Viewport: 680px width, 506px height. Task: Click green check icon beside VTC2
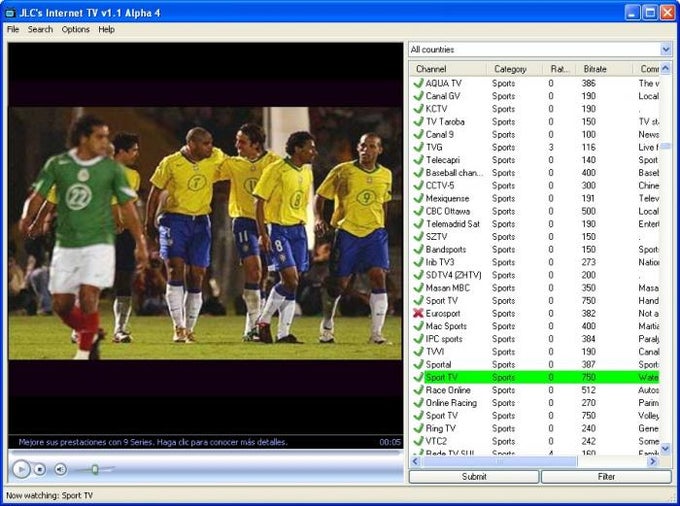pos(418,441)
